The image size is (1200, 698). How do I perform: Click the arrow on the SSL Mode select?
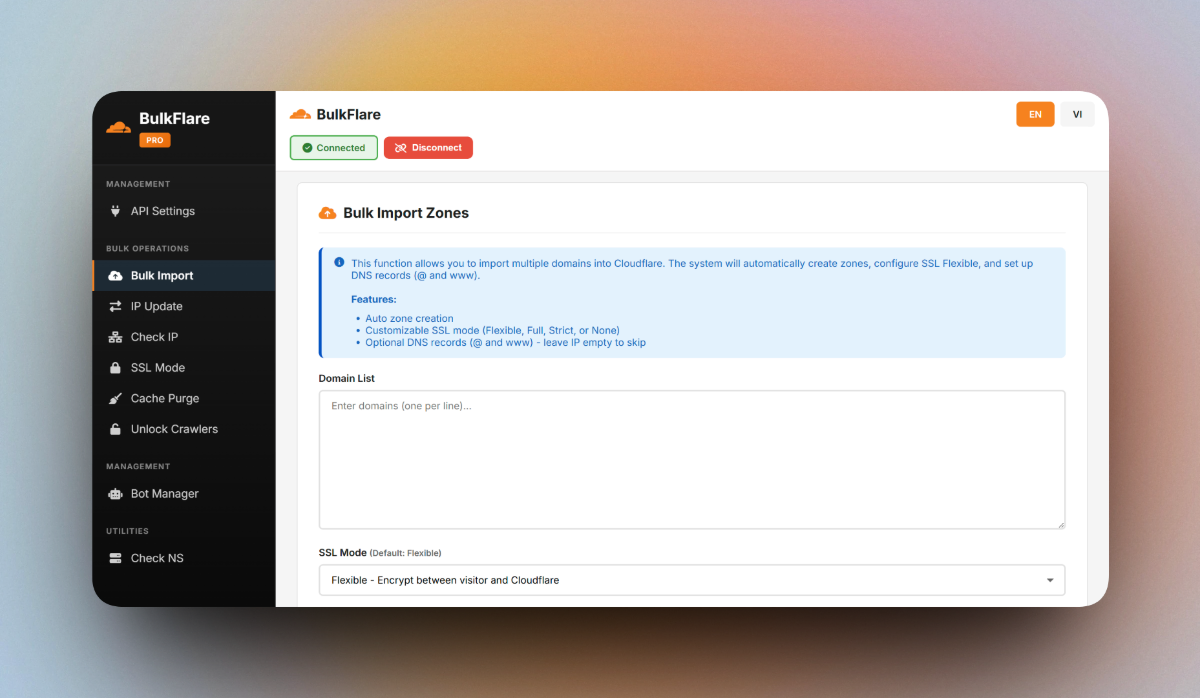click(x=1050, y=580)
